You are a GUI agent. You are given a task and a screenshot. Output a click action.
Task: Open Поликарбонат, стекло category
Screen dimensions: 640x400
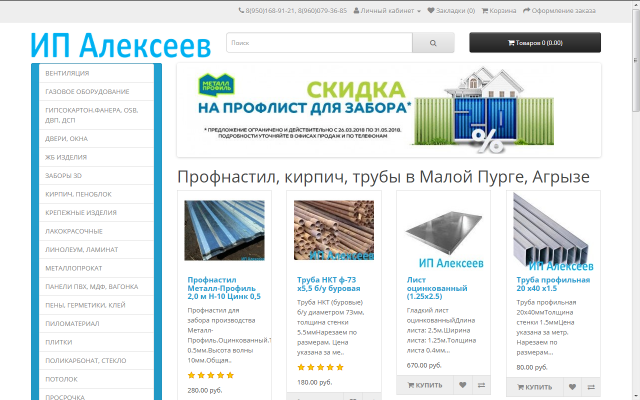pyautogui.click(x=96, y=360)
